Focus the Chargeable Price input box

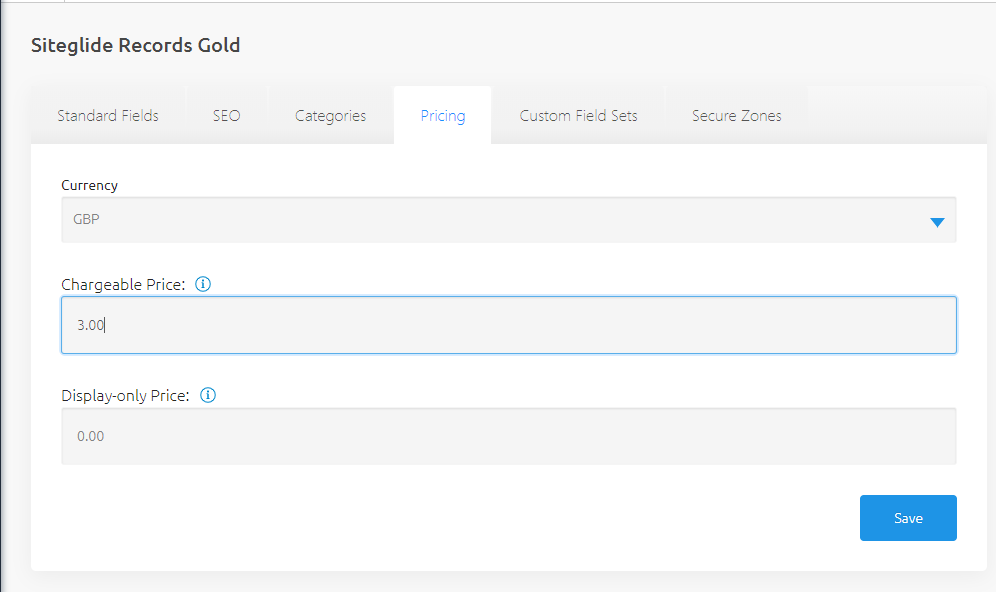pos(508,325)
